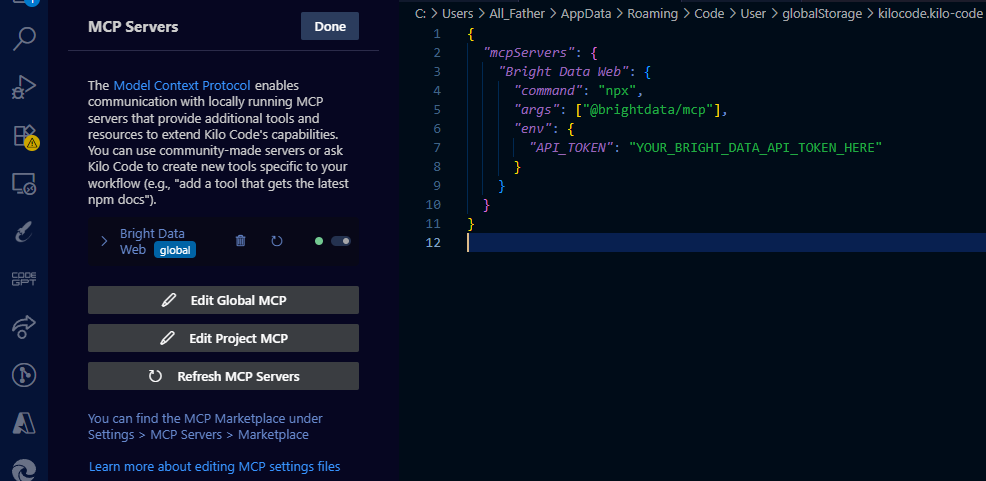Click the Done button
The height and width of the screenshot is (481, 986).
pos(329,27)
